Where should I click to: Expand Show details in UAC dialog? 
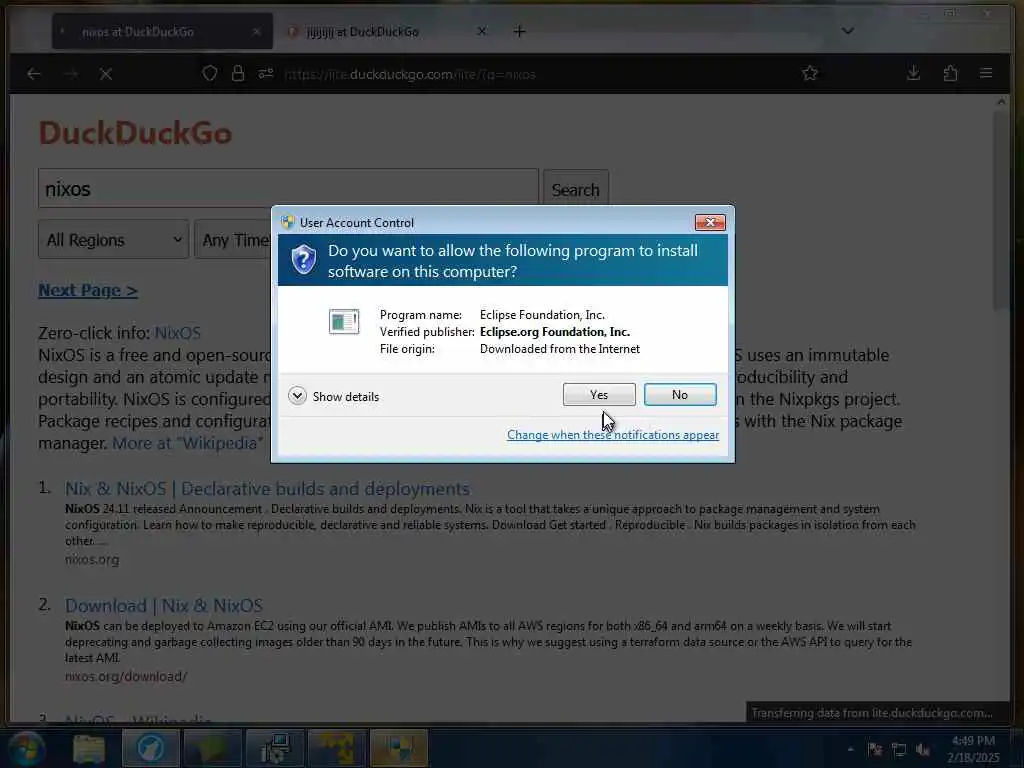(x=334, y=396)
